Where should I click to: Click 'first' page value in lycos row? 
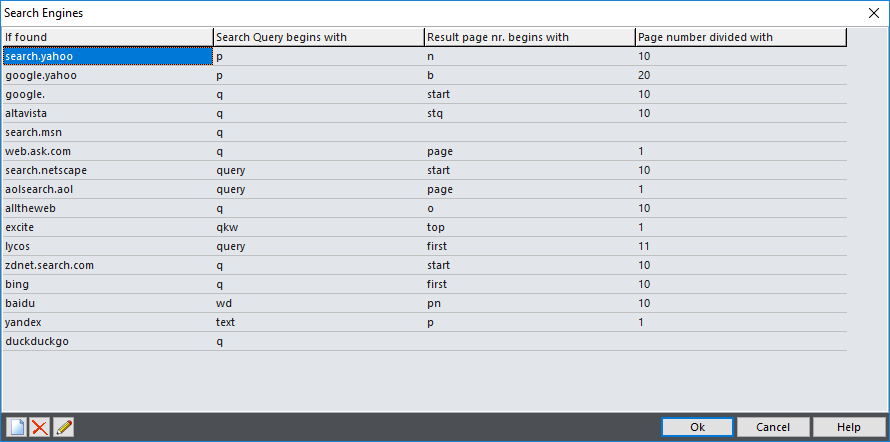pos(437,246)
